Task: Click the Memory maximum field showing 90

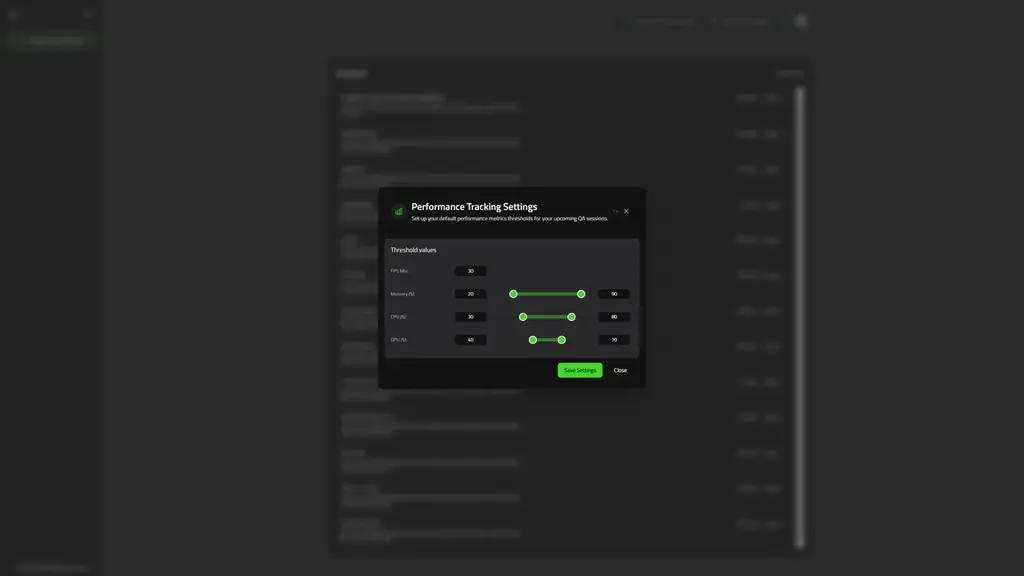Action: (x=613, y=293)
